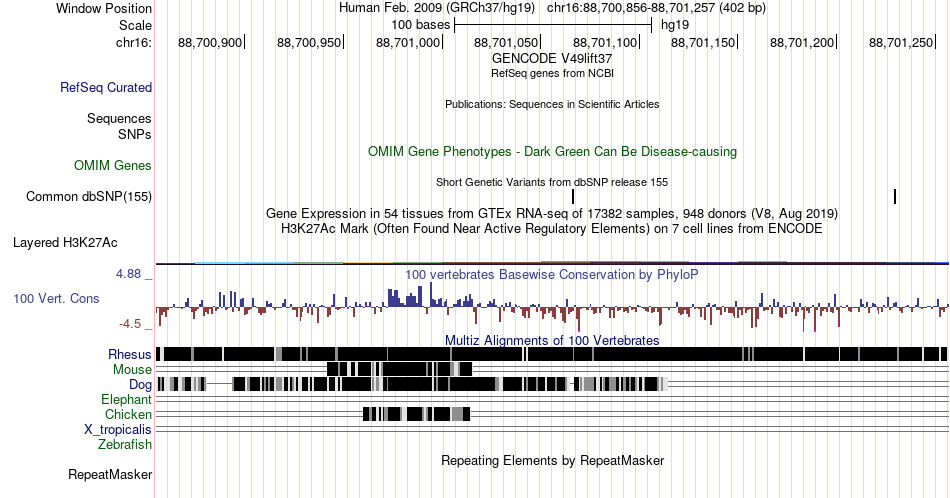This screenshot has width=950, height=498.
Task: Click the Scale label
Action: 135,25
